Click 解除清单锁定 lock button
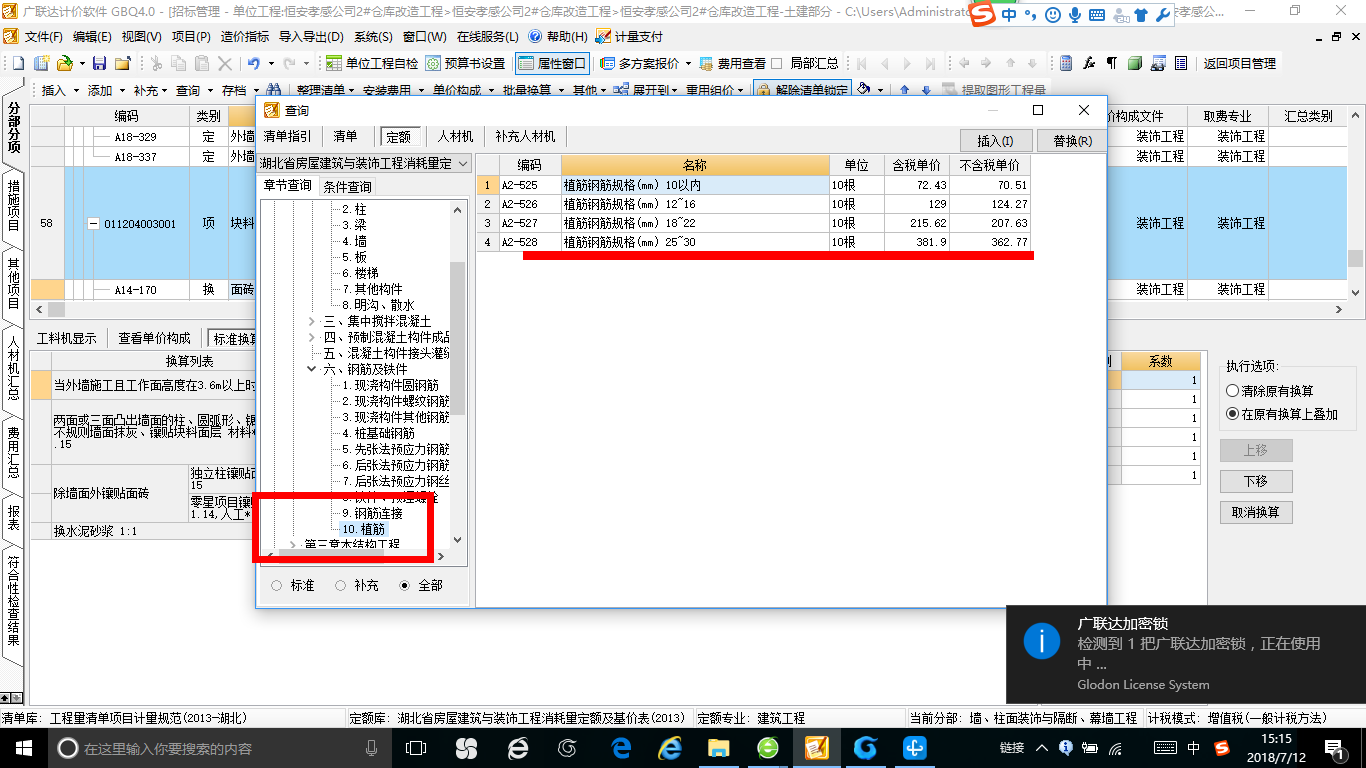 click(x=802, y=90)
